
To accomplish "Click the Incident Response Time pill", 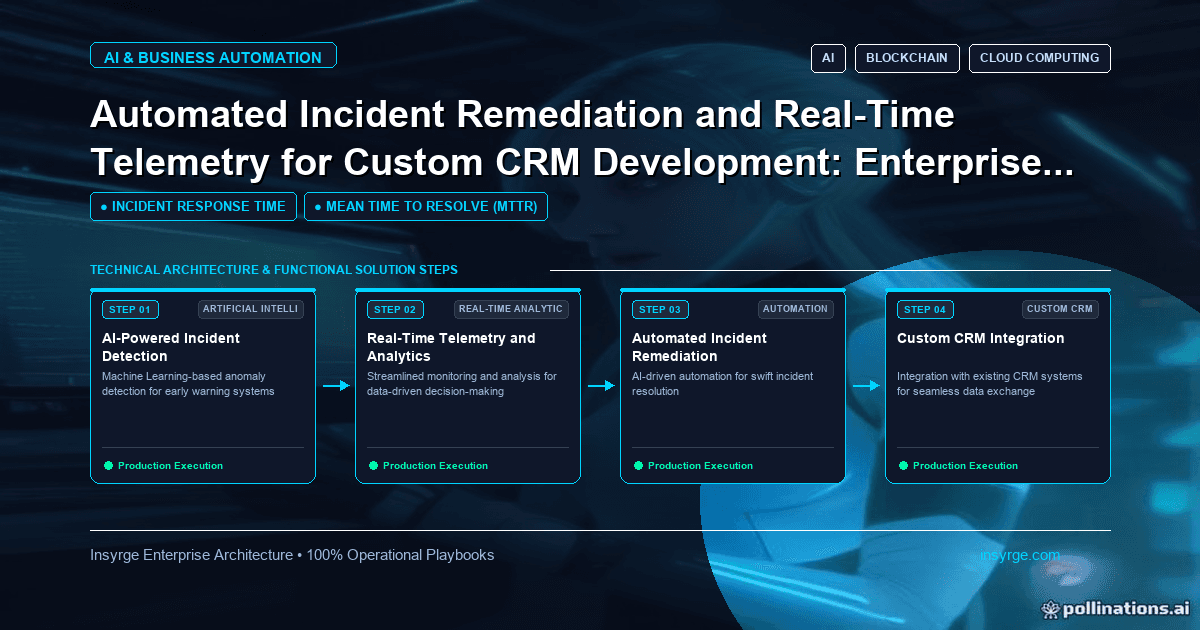I will pos(193,206).
